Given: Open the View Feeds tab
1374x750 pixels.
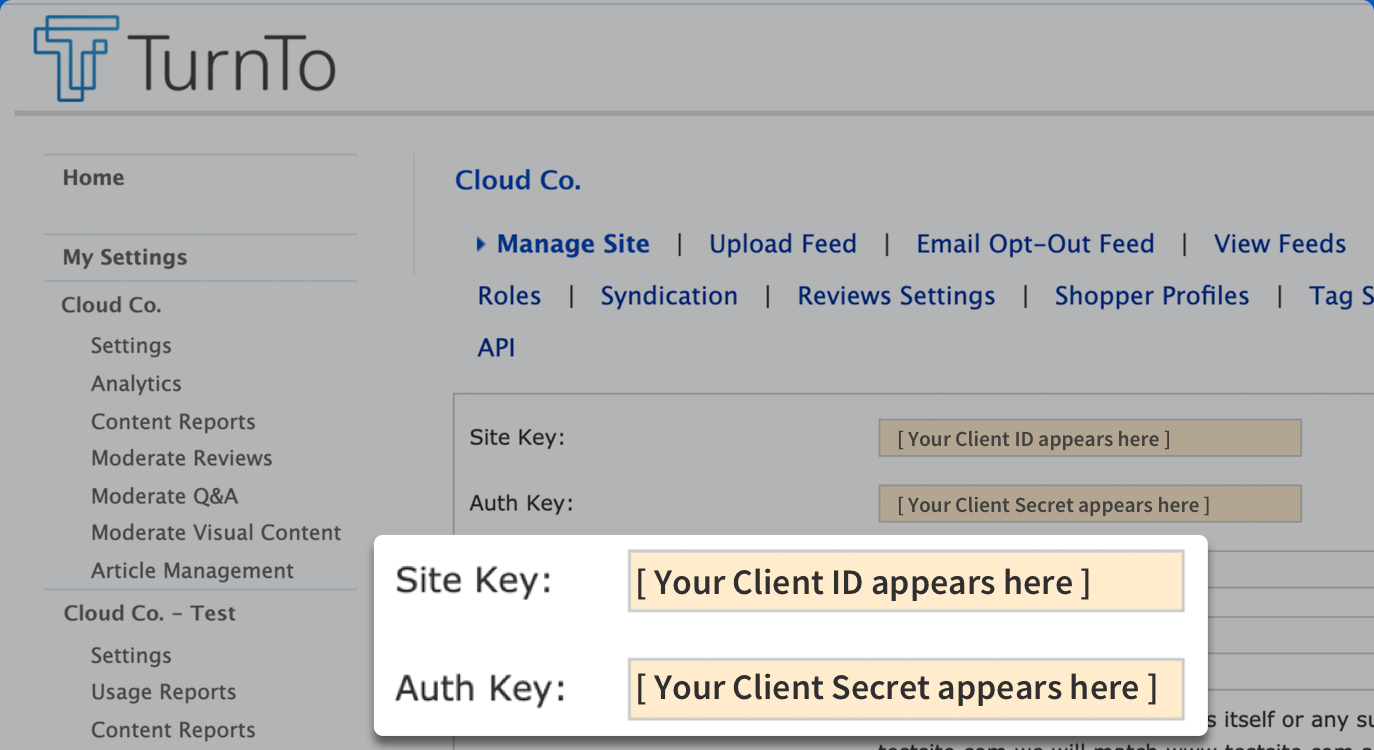Looking at the screenshot, I should click(x=1280, y=244).
